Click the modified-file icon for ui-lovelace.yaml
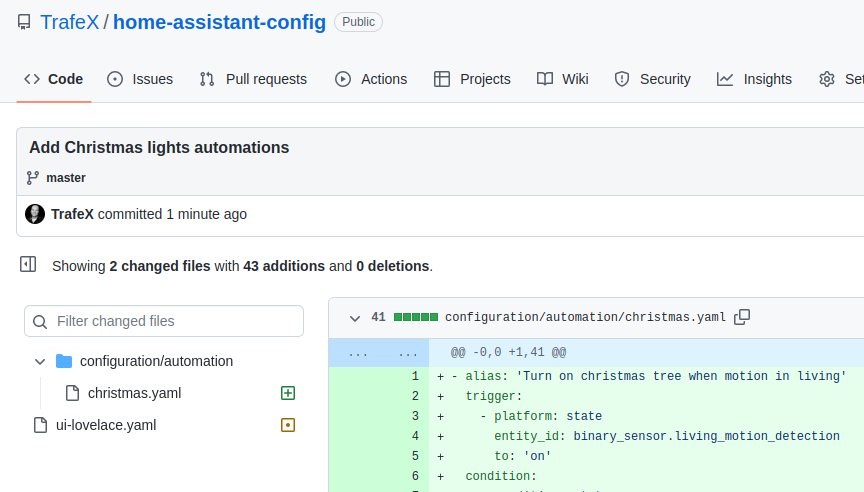 click(x=288, y=425)
